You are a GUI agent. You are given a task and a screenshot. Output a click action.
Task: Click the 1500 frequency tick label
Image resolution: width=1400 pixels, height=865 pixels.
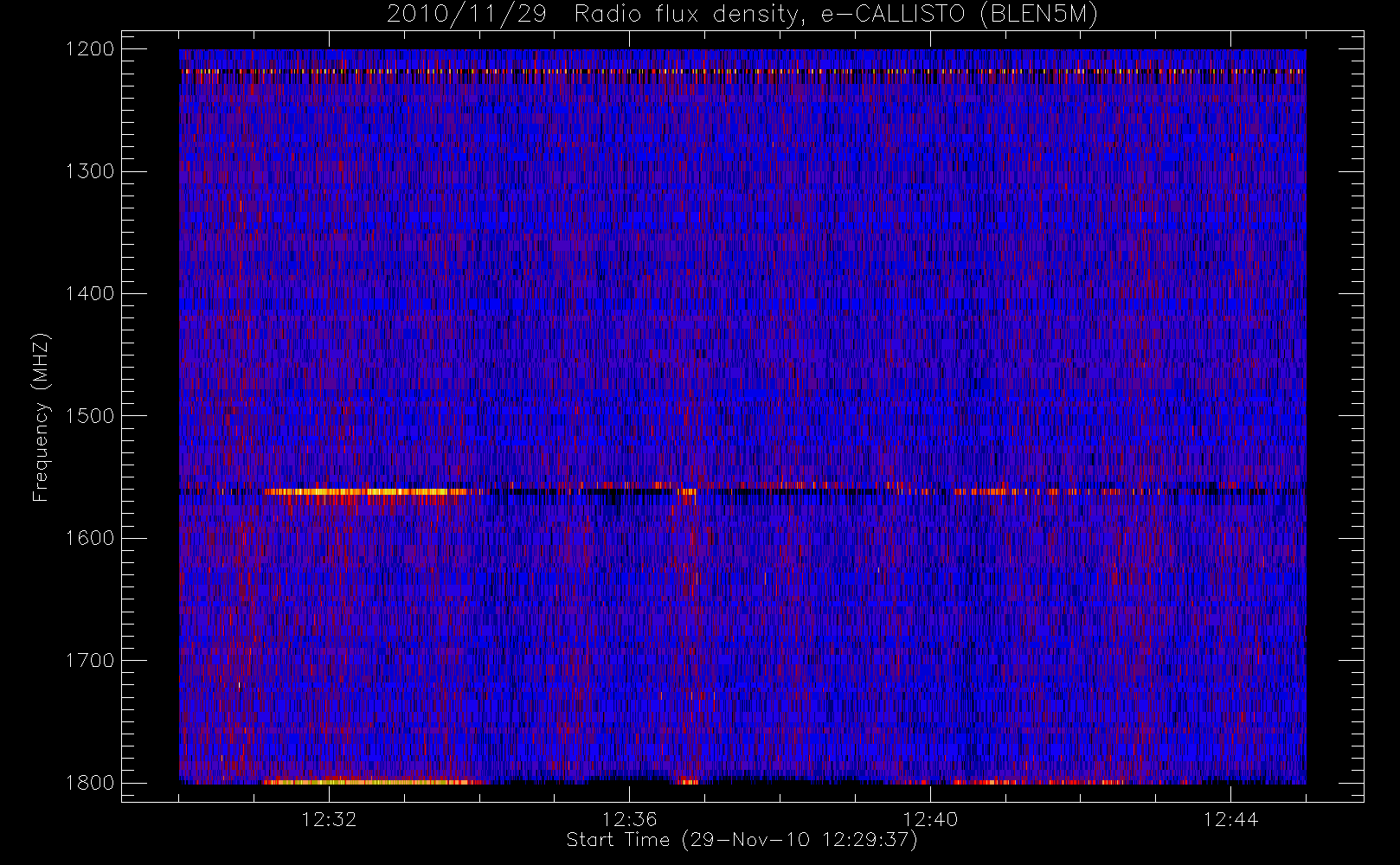point(90,416)
